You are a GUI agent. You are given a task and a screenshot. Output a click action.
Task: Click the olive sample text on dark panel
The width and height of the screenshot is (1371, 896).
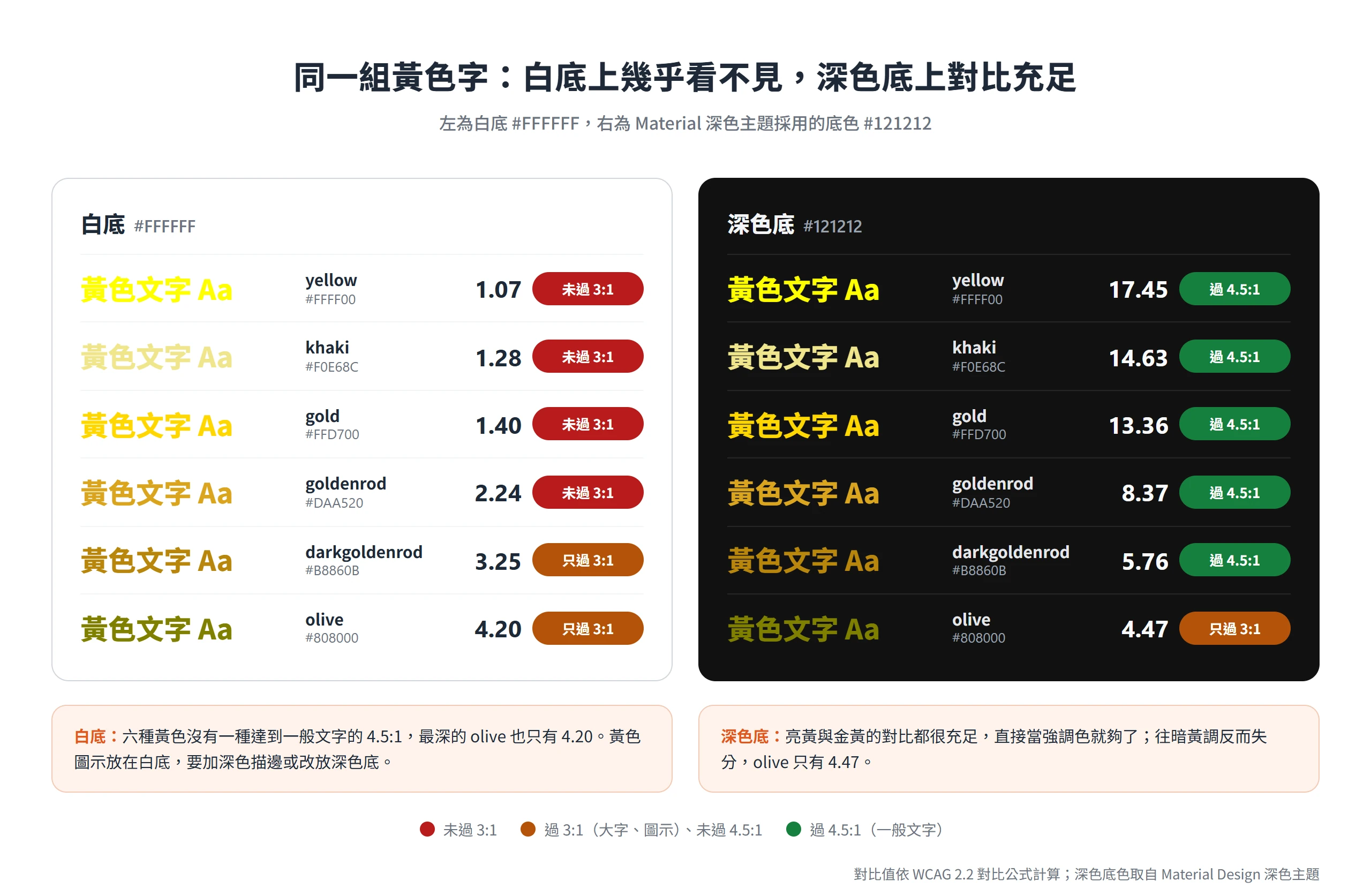click(x=803, y=629)
